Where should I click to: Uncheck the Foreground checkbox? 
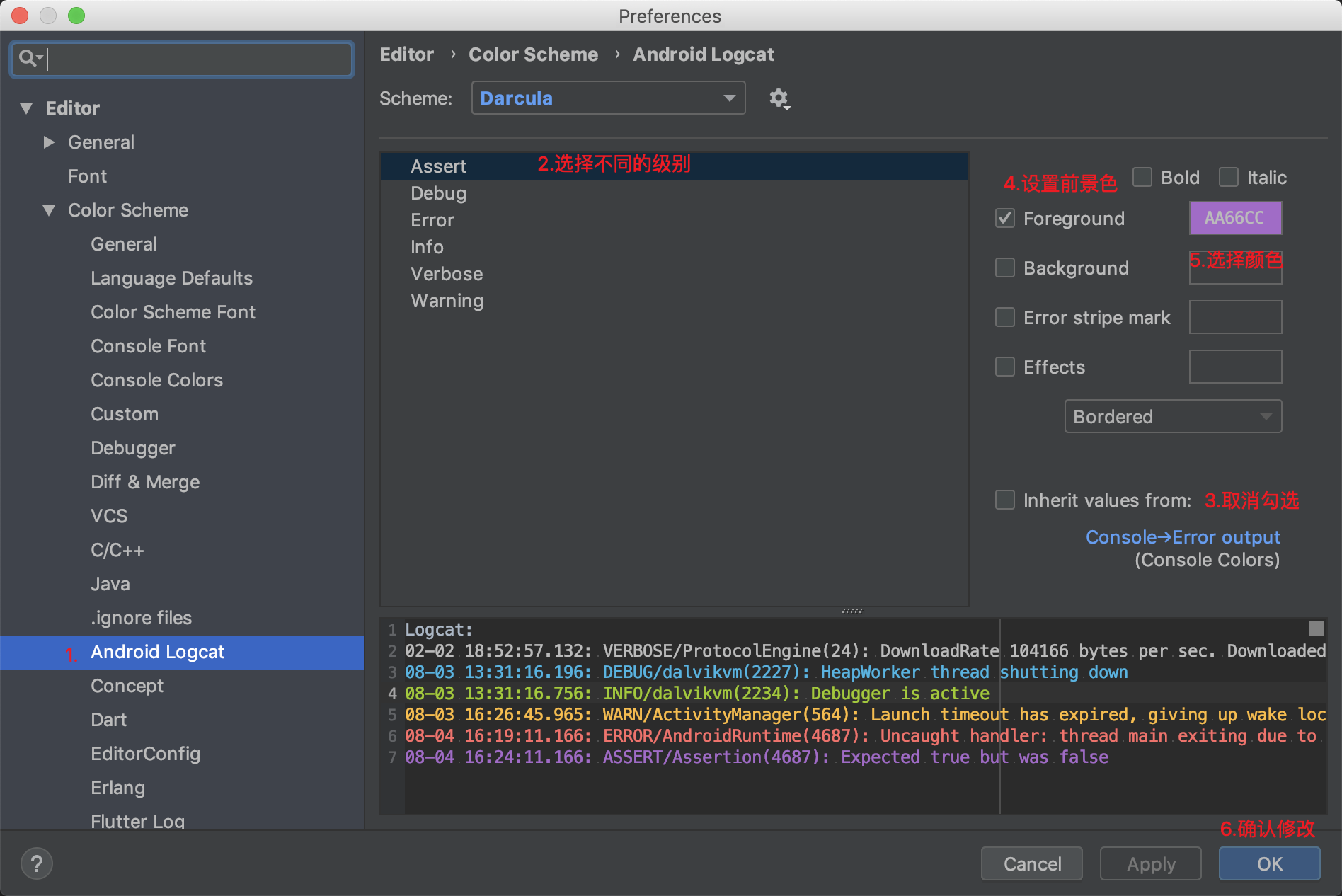click(1005, 218)
